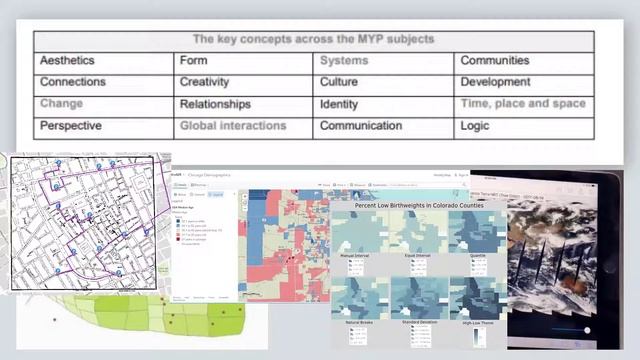Screen dimensions: 640x360
Task: Click the 'Development' table cell
Action: coord(524,85)
